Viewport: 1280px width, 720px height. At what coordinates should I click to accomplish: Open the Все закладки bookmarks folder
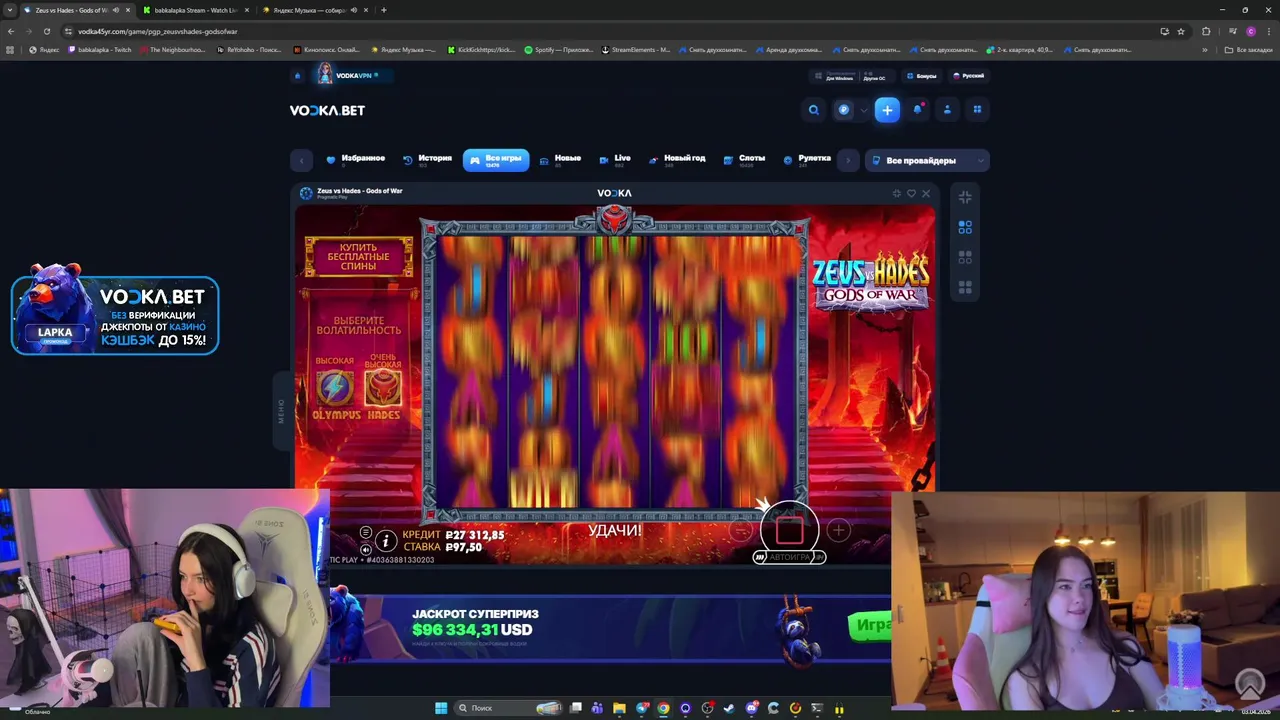point(1250,50)
